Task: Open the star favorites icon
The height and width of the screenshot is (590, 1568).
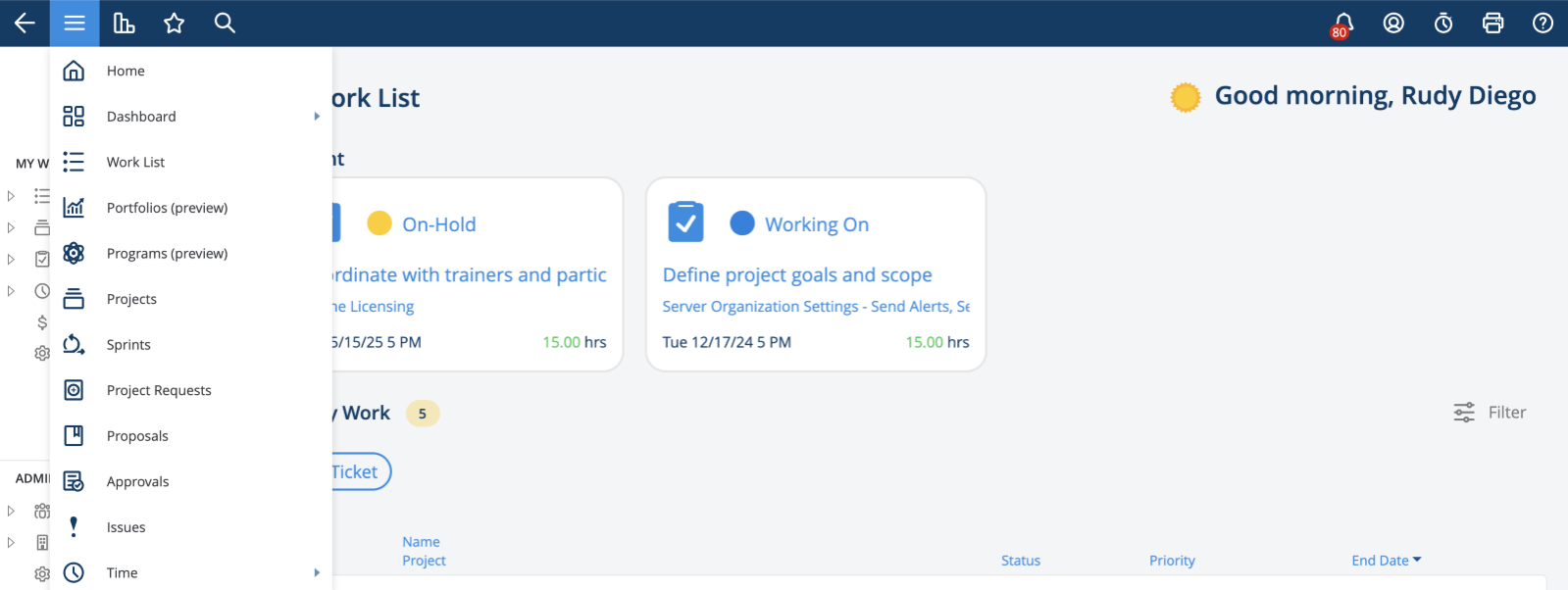Action: (x=175, y=23)
